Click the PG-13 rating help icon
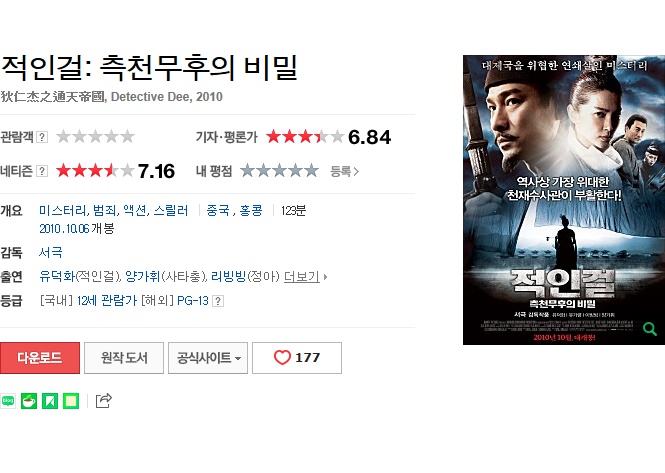Image resolution: width=665 pixels, height=473 pixels. pos(218,301)
